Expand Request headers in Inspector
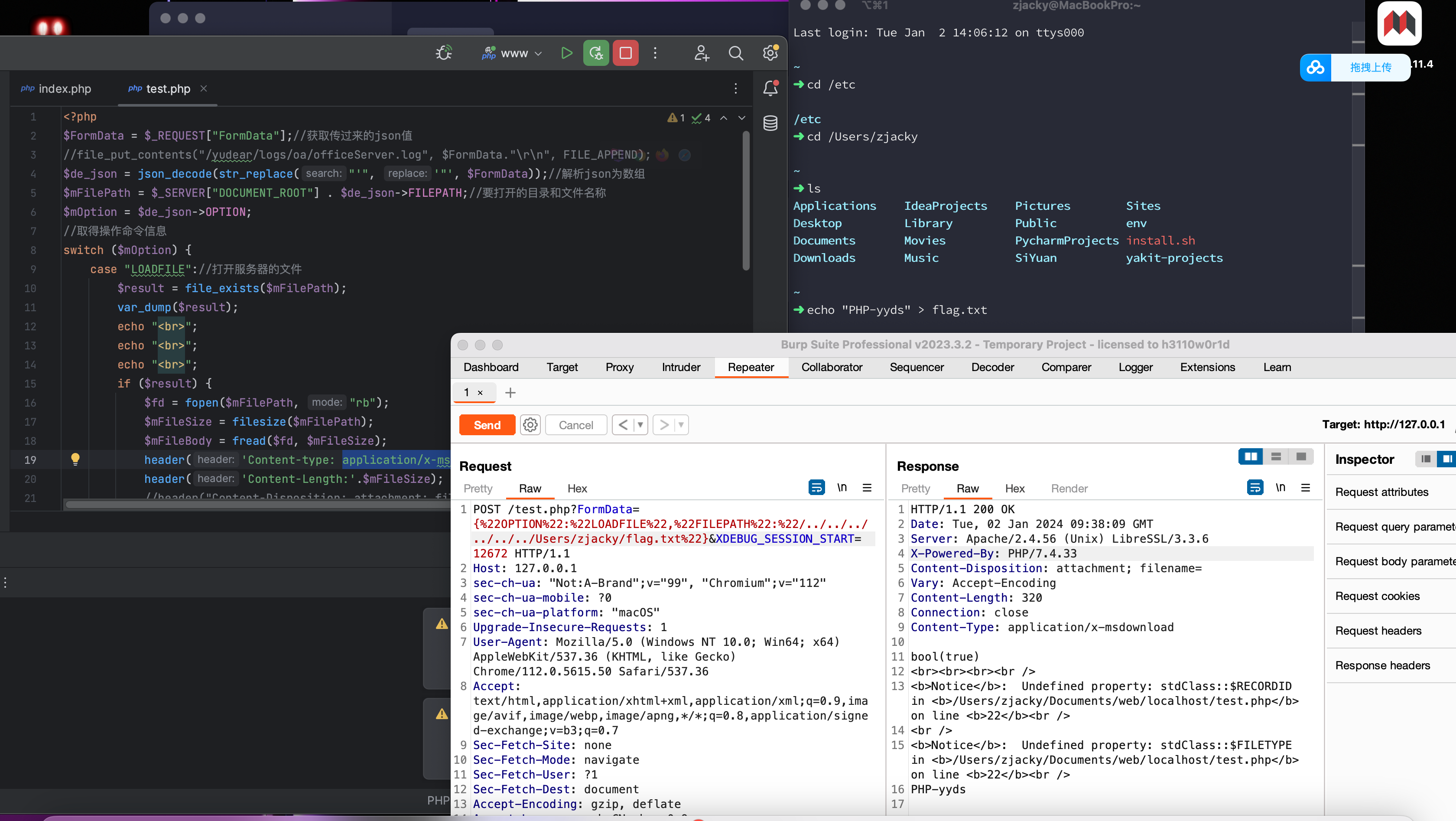Viewport: 1456px width, 821px height. pos(1378,630)
